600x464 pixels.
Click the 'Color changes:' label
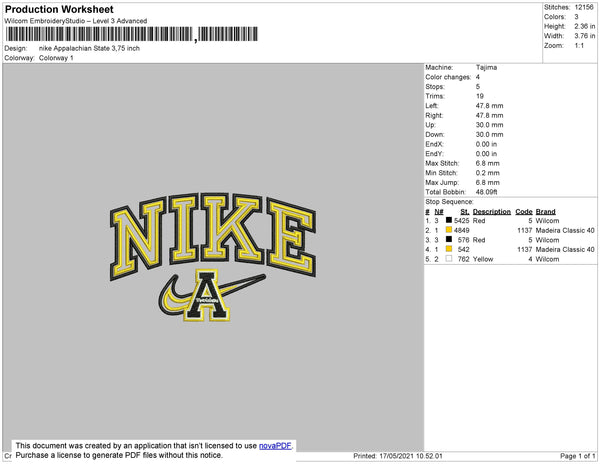click(x=448, y=77)
